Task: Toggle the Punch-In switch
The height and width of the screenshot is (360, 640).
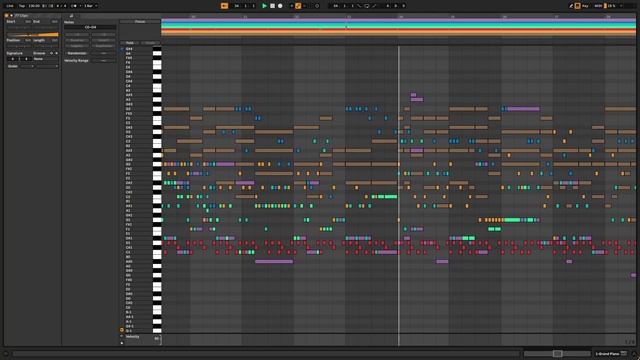Action: tap(359, 6)
